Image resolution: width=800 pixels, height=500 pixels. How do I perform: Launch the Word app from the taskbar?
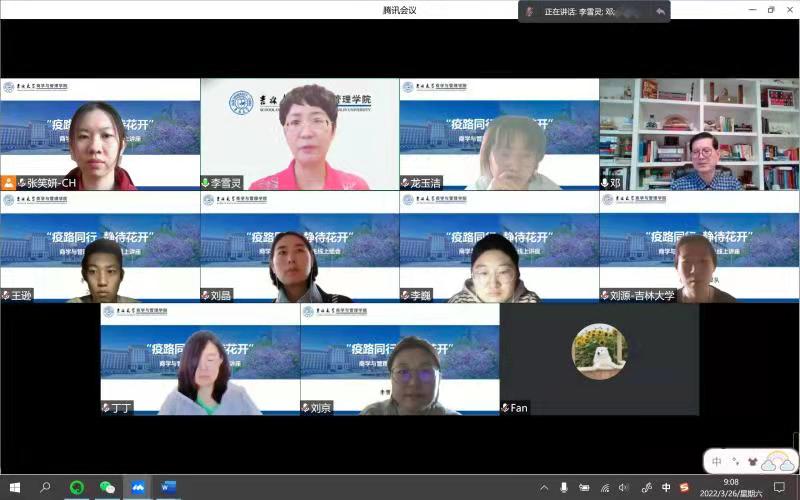[168, 487]
